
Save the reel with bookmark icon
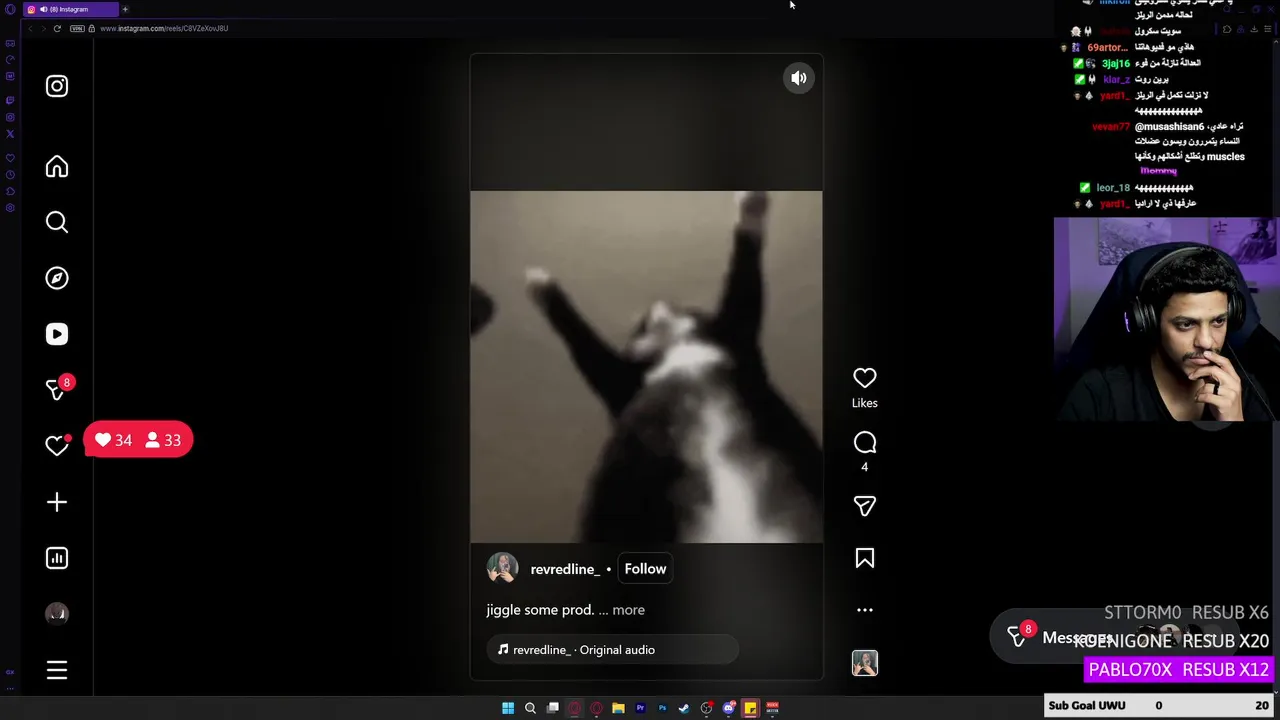865,558
